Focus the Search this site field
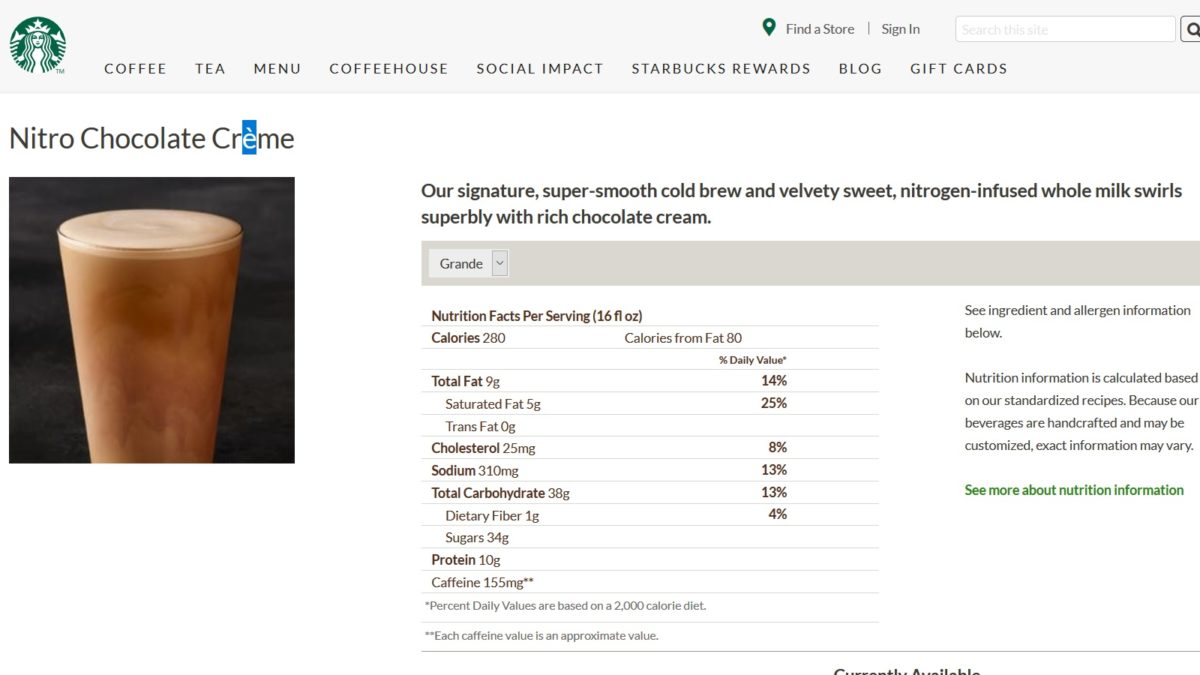 click(1065, 29)
